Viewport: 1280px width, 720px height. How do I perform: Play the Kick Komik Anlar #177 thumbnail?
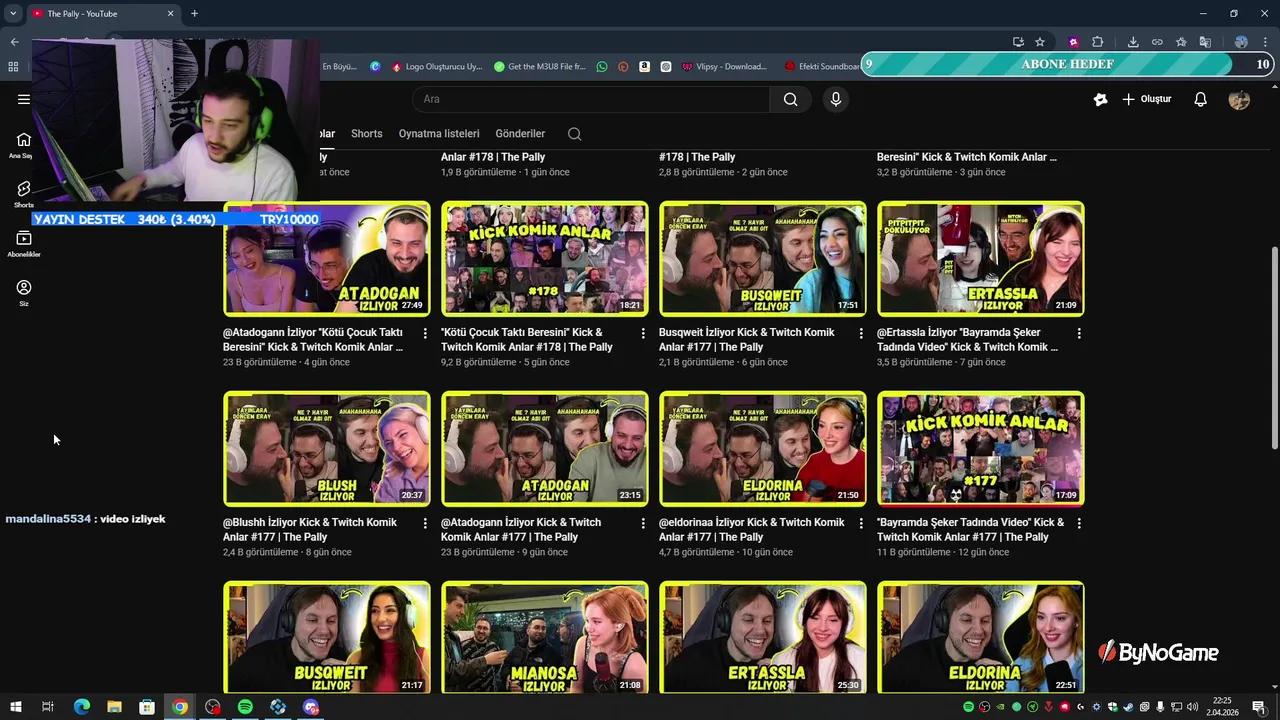click(x=981, y=449)
